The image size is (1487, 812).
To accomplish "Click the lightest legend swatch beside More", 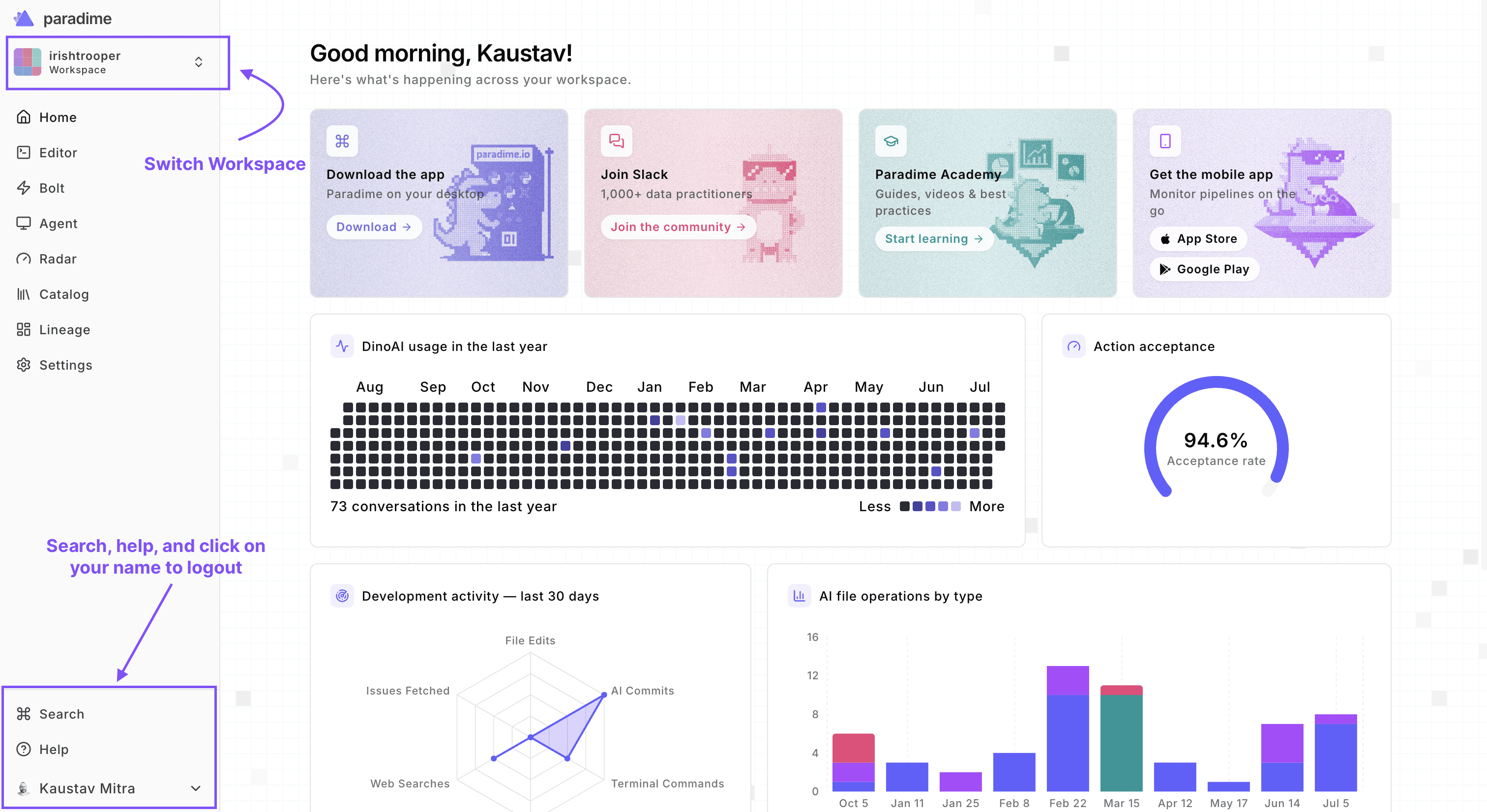I will tap(956, 506).
